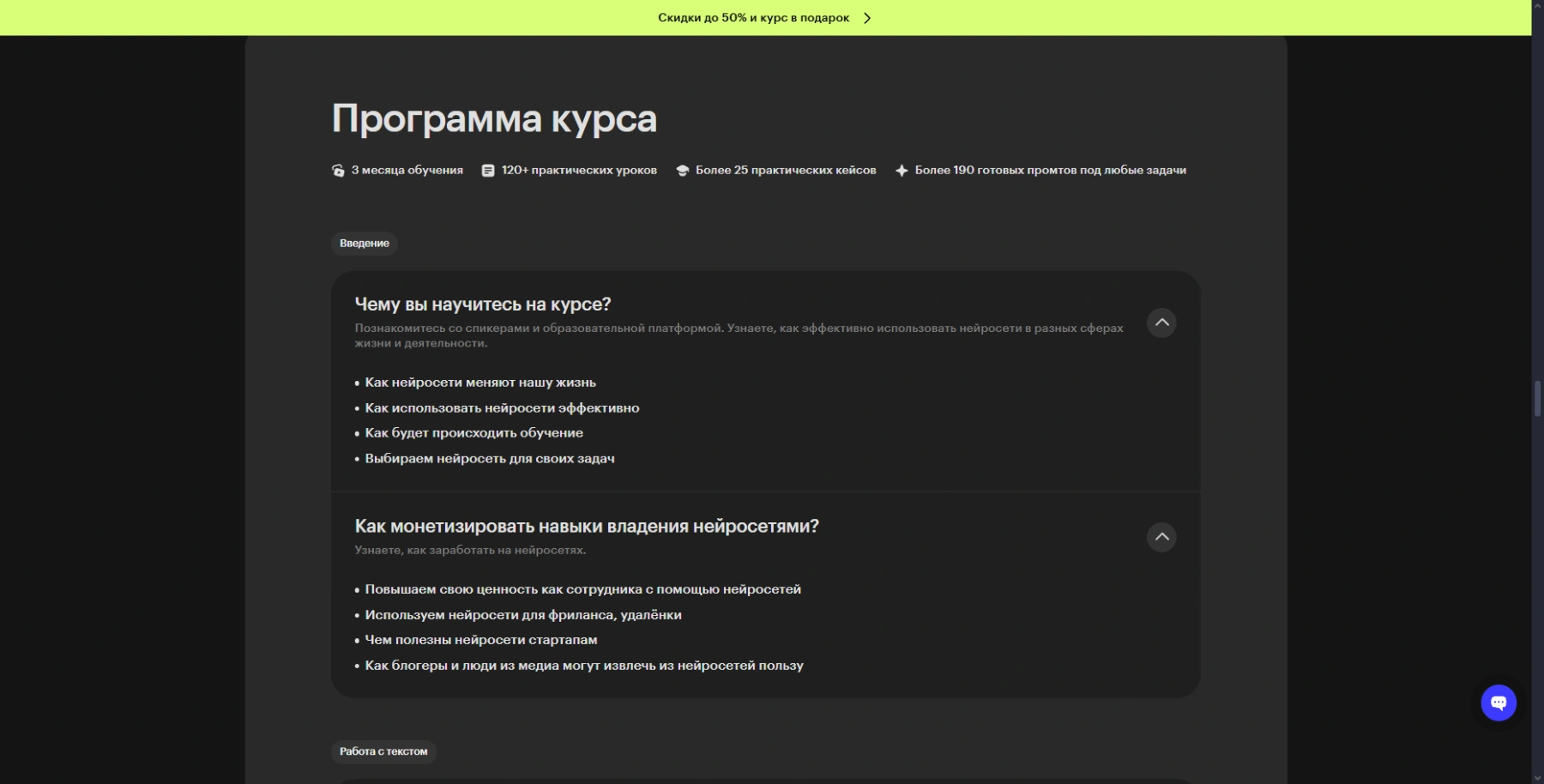Click the sparkle icon beside Более 190 готовых промтов

[902, 170]
